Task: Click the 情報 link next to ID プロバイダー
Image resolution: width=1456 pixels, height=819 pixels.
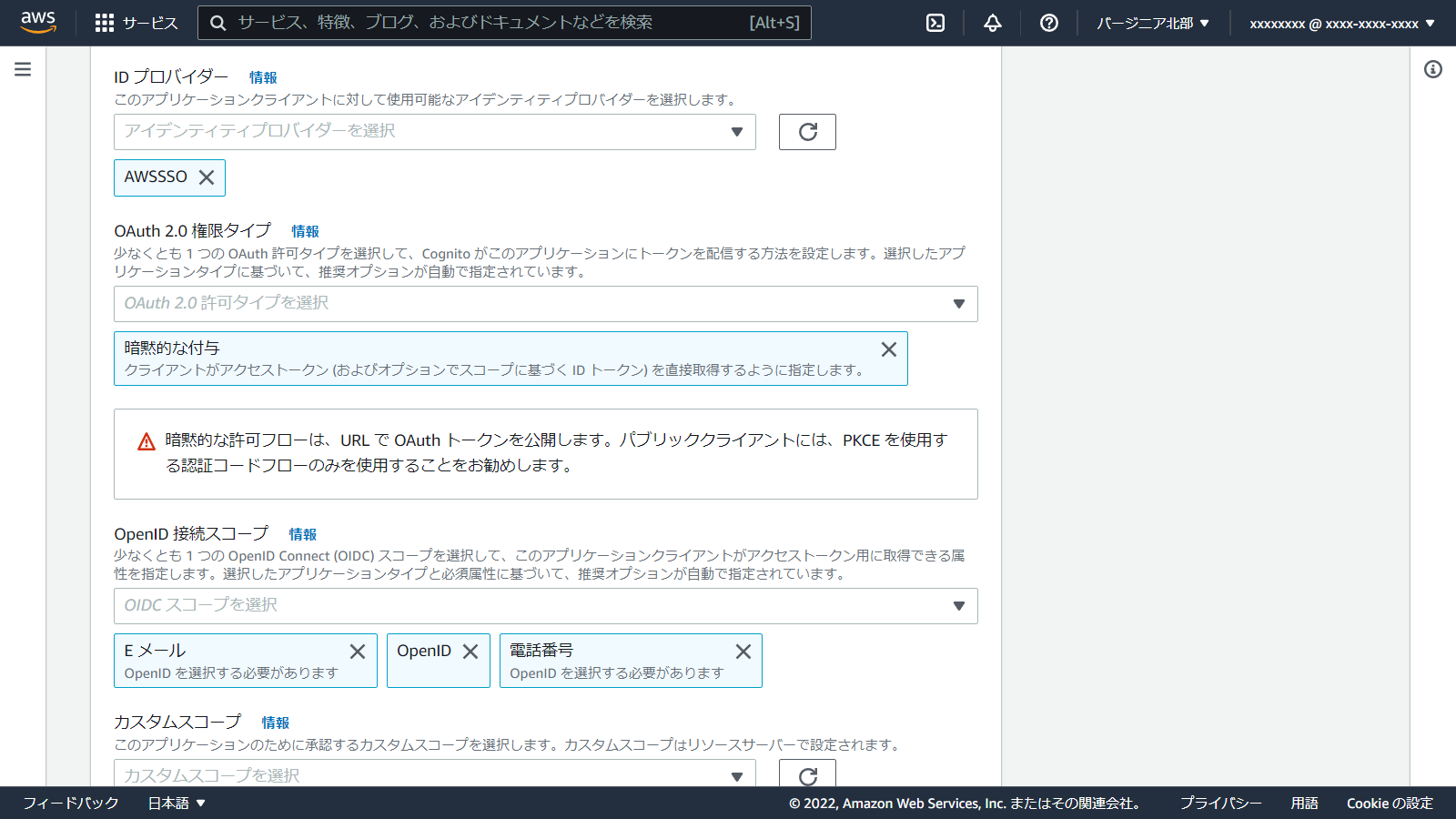Action: point(264,77)
